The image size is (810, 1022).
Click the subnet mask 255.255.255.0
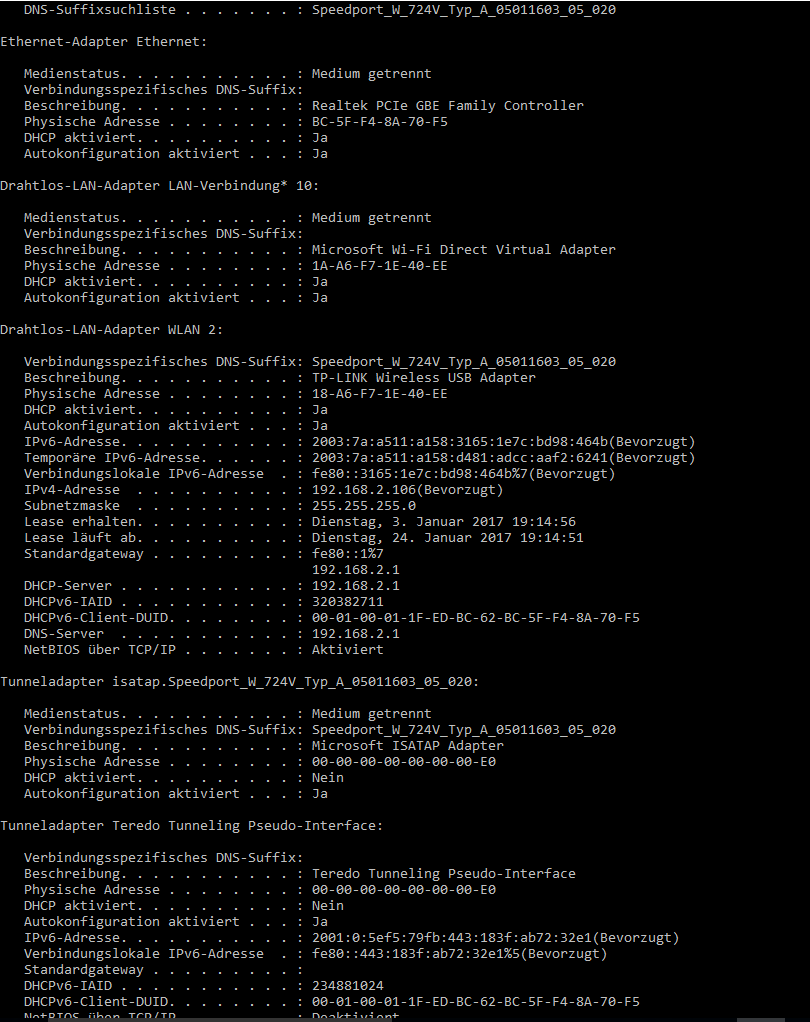364,506
